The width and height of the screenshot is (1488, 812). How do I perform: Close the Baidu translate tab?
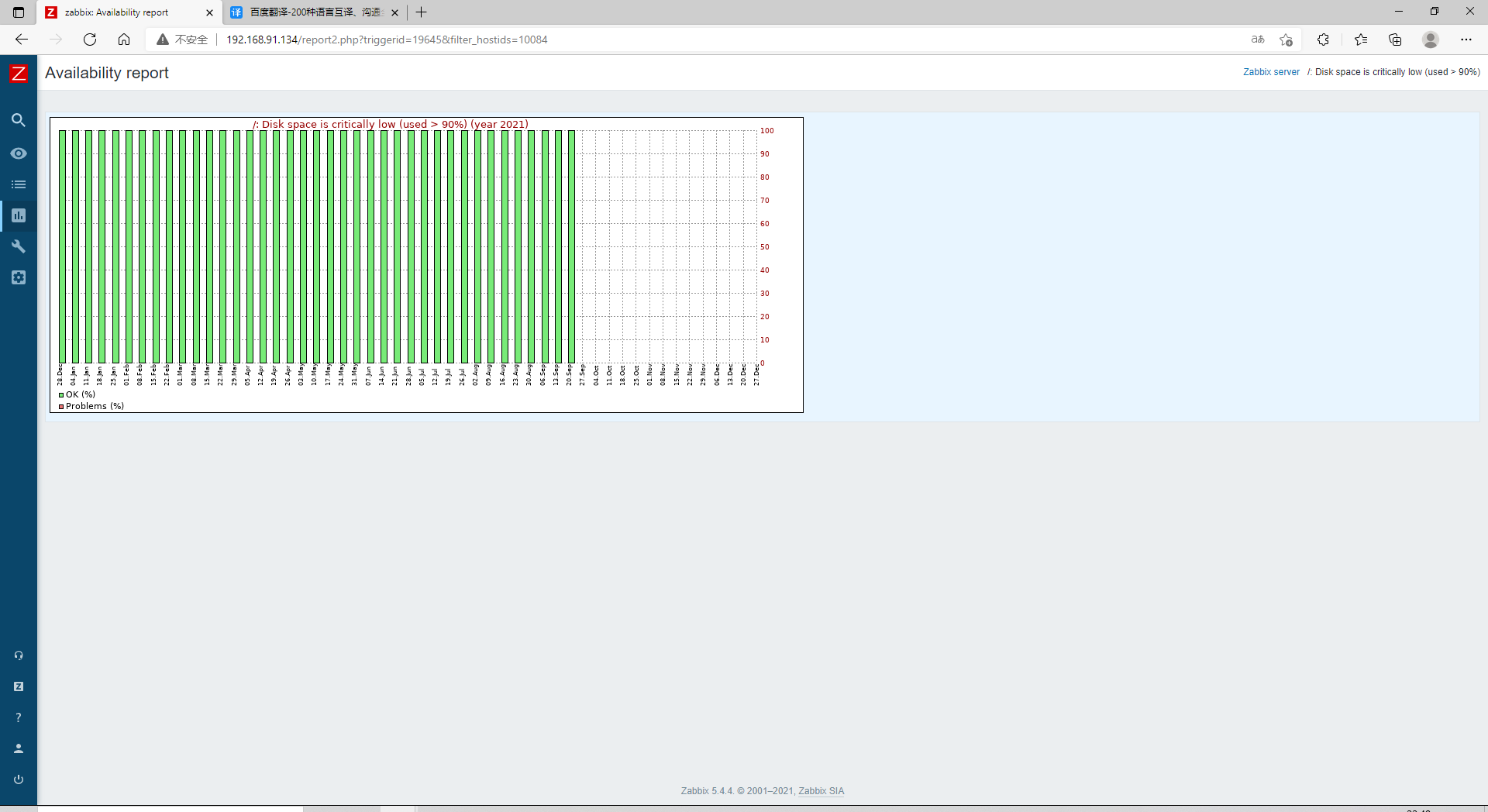pyautogui.click(x=394, y=12)
